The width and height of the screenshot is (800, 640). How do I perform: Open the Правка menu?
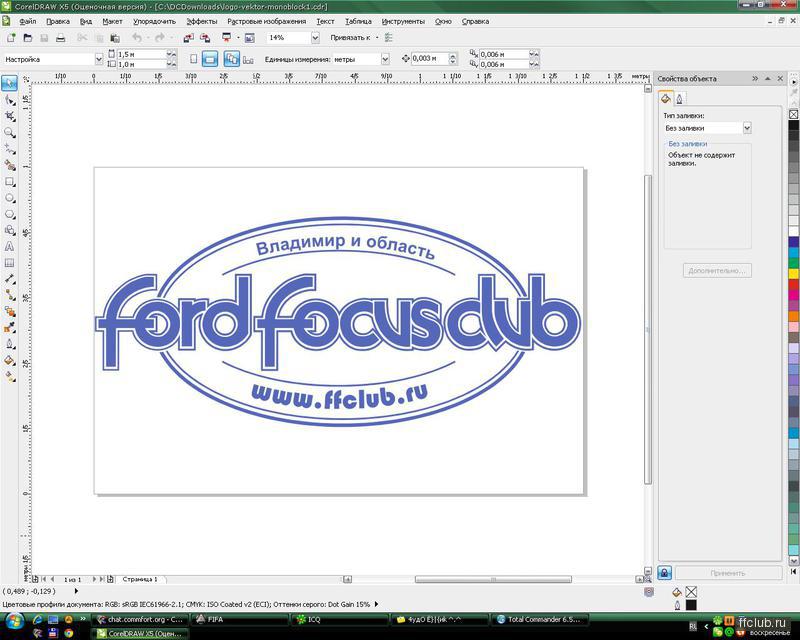tap(58, 21)
